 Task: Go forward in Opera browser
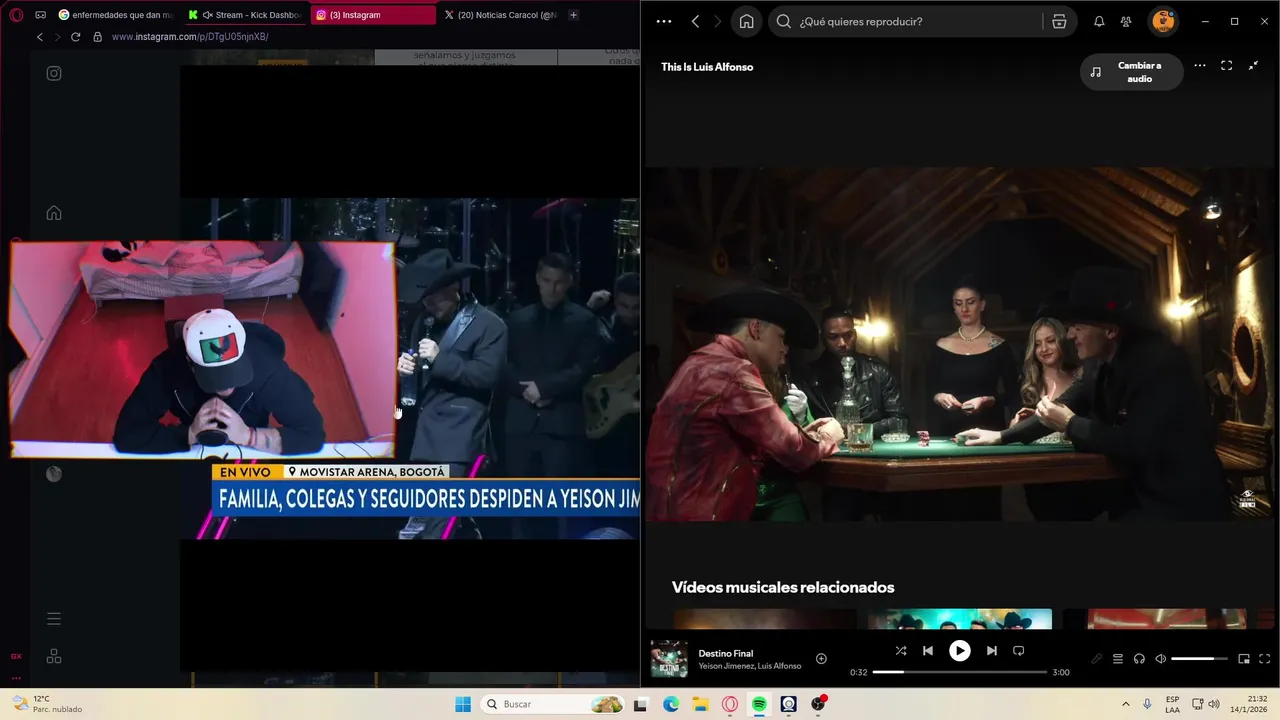click(57, 37)
